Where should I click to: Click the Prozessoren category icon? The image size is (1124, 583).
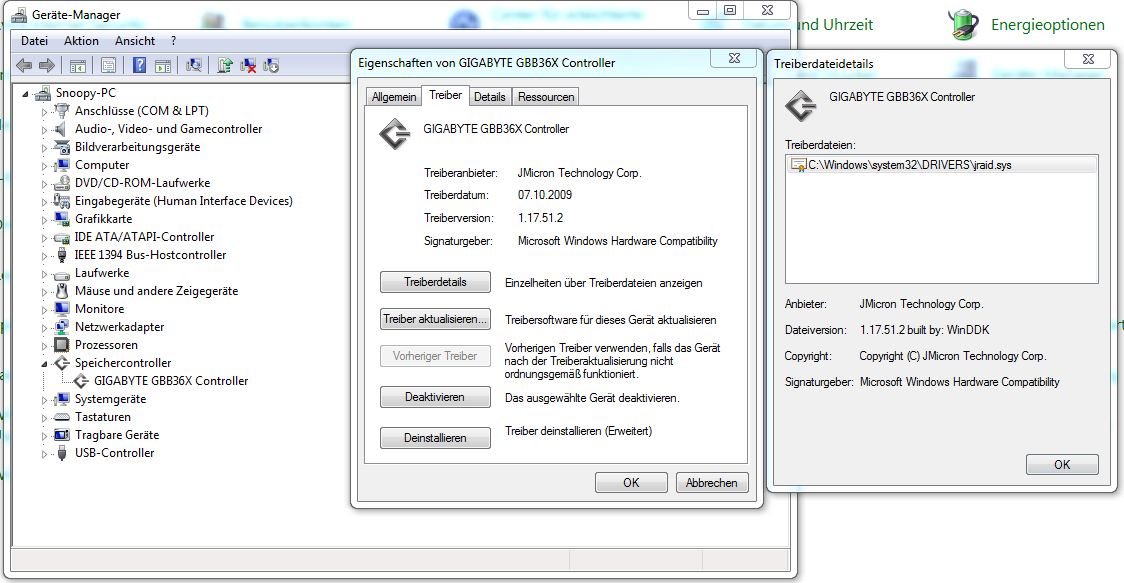(x=62, y=345)
